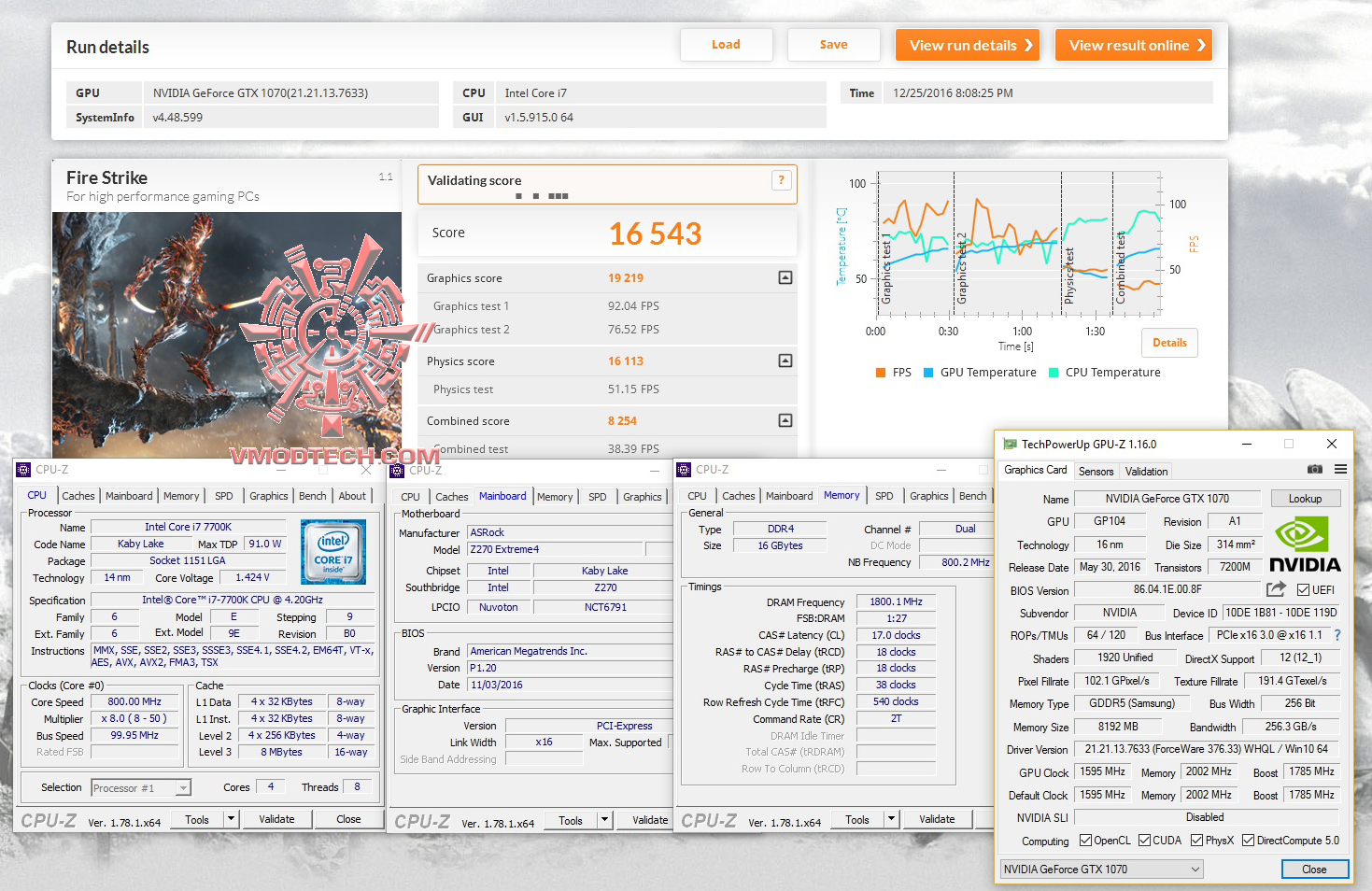Image resolution: width=1372 pixels, height=891 pixels.
Task: Click the Intel Core i7 logo in CPU-Z
Action: pos(333,553)
